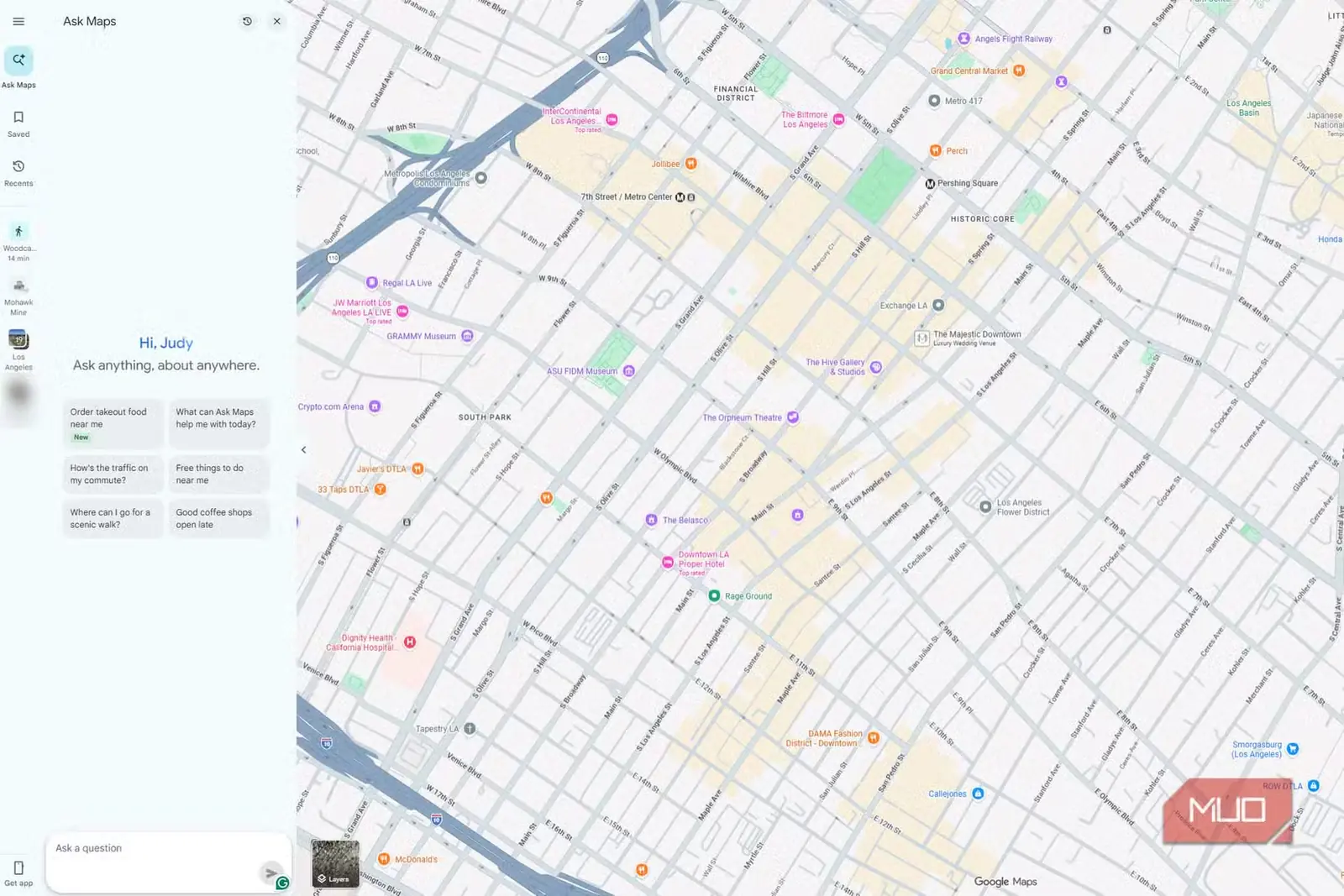Open the Recents icon

18,166
